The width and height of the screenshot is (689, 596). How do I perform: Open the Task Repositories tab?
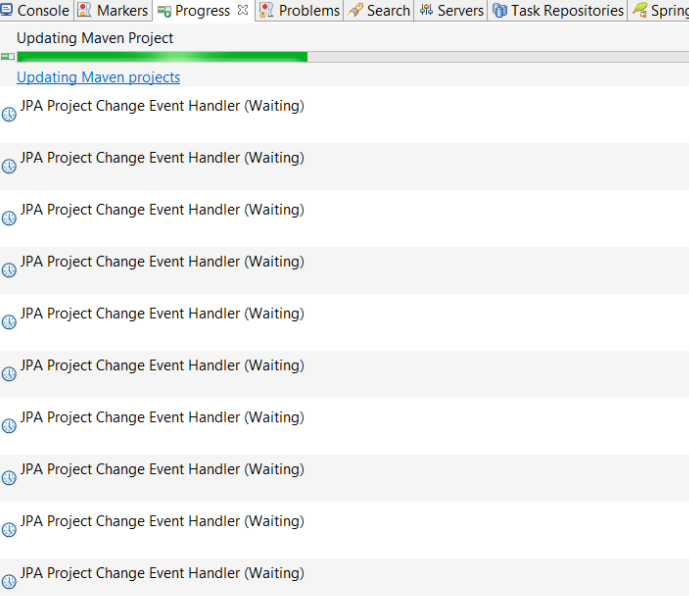click(558, 10)
